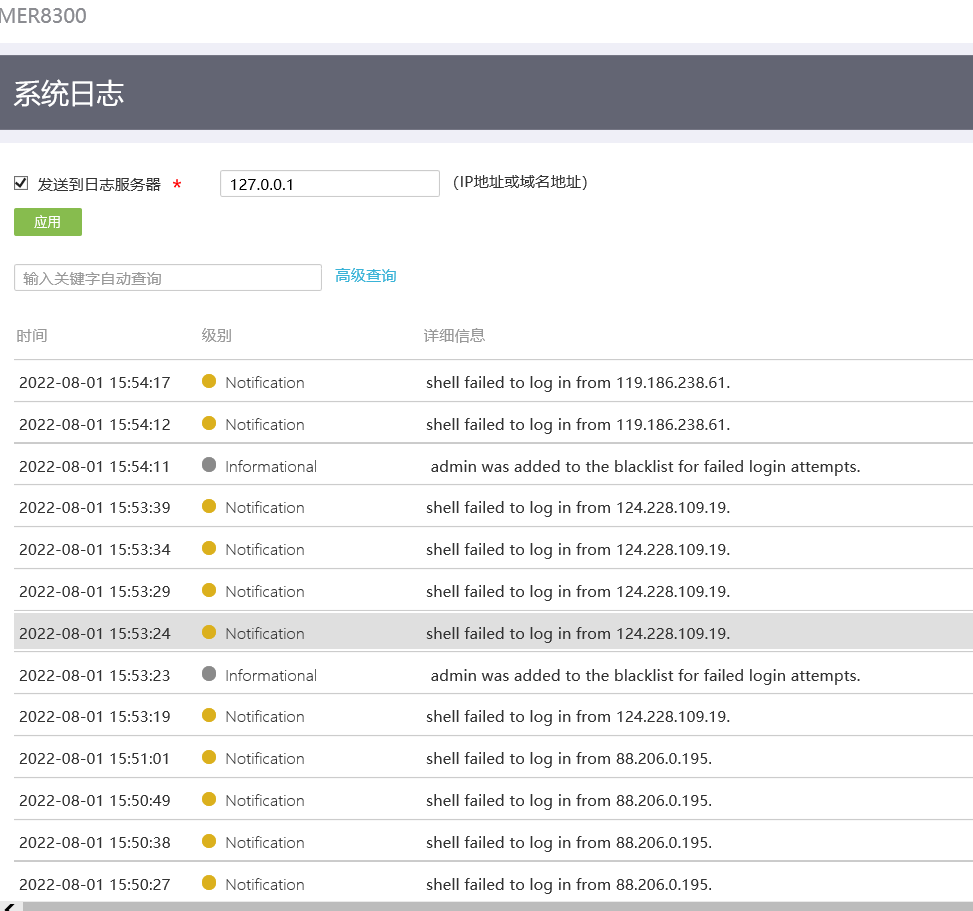Click gray Informational dot for 15:54:11 entry
Image resolution: width=973 pixels, height=911 pixels.
(x=209, y=465)
